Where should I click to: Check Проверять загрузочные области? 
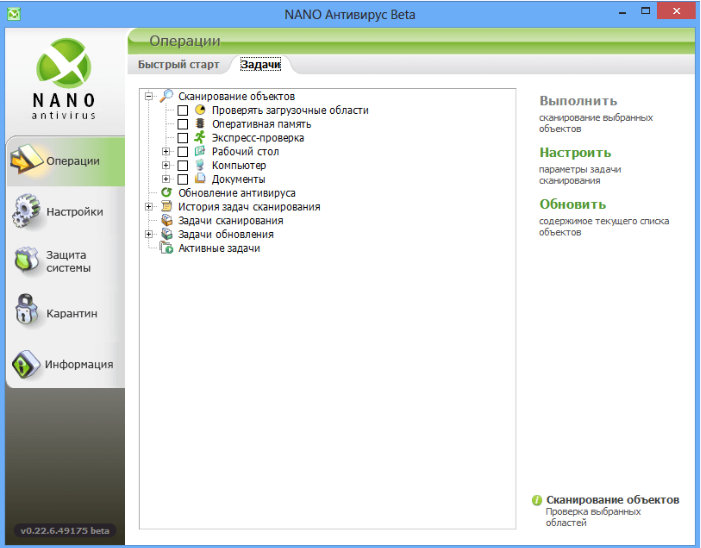pyautogui.click(x=182, y=110)
